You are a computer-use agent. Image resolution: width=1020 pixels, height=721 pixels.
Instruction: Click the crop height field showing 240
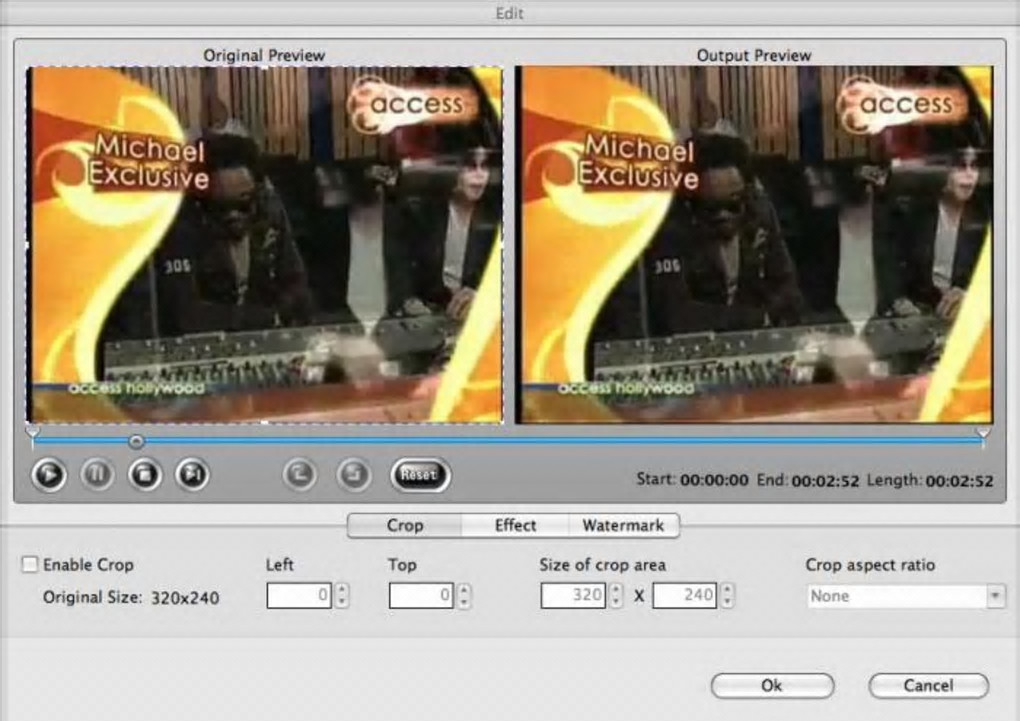(x=685, y=595)
